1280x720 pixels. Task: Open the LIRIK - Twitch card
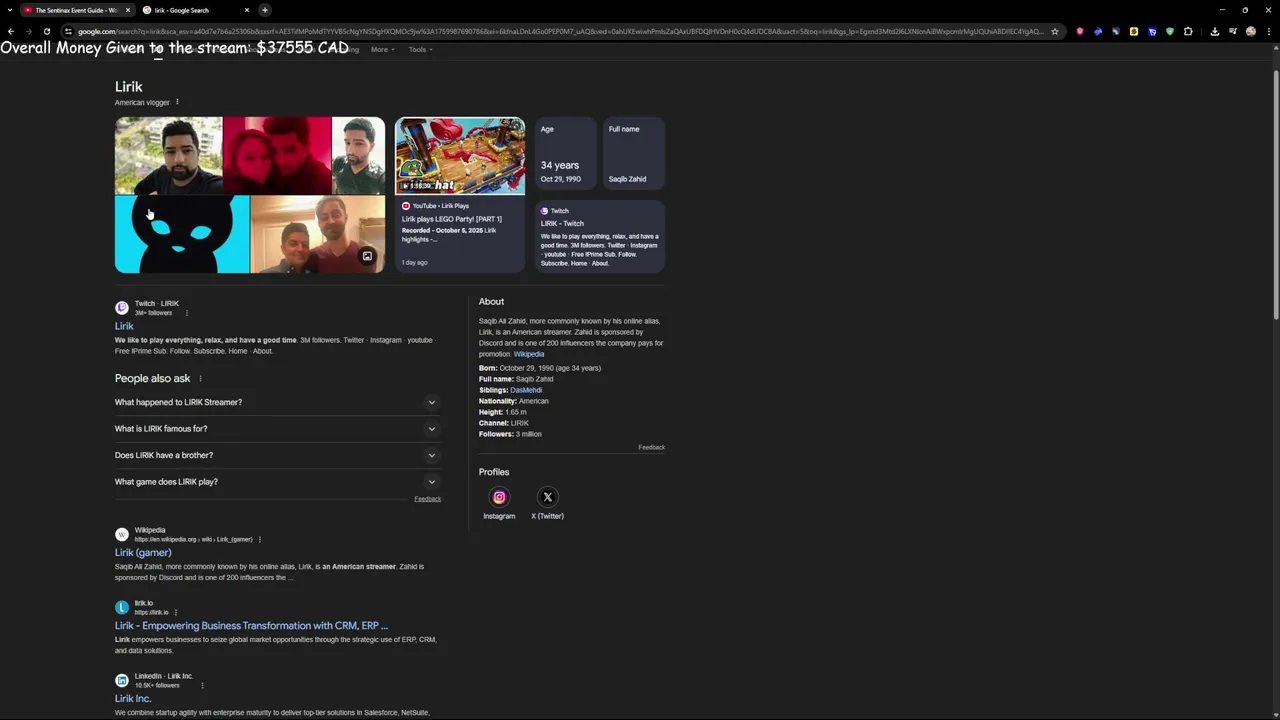(600, 236)
